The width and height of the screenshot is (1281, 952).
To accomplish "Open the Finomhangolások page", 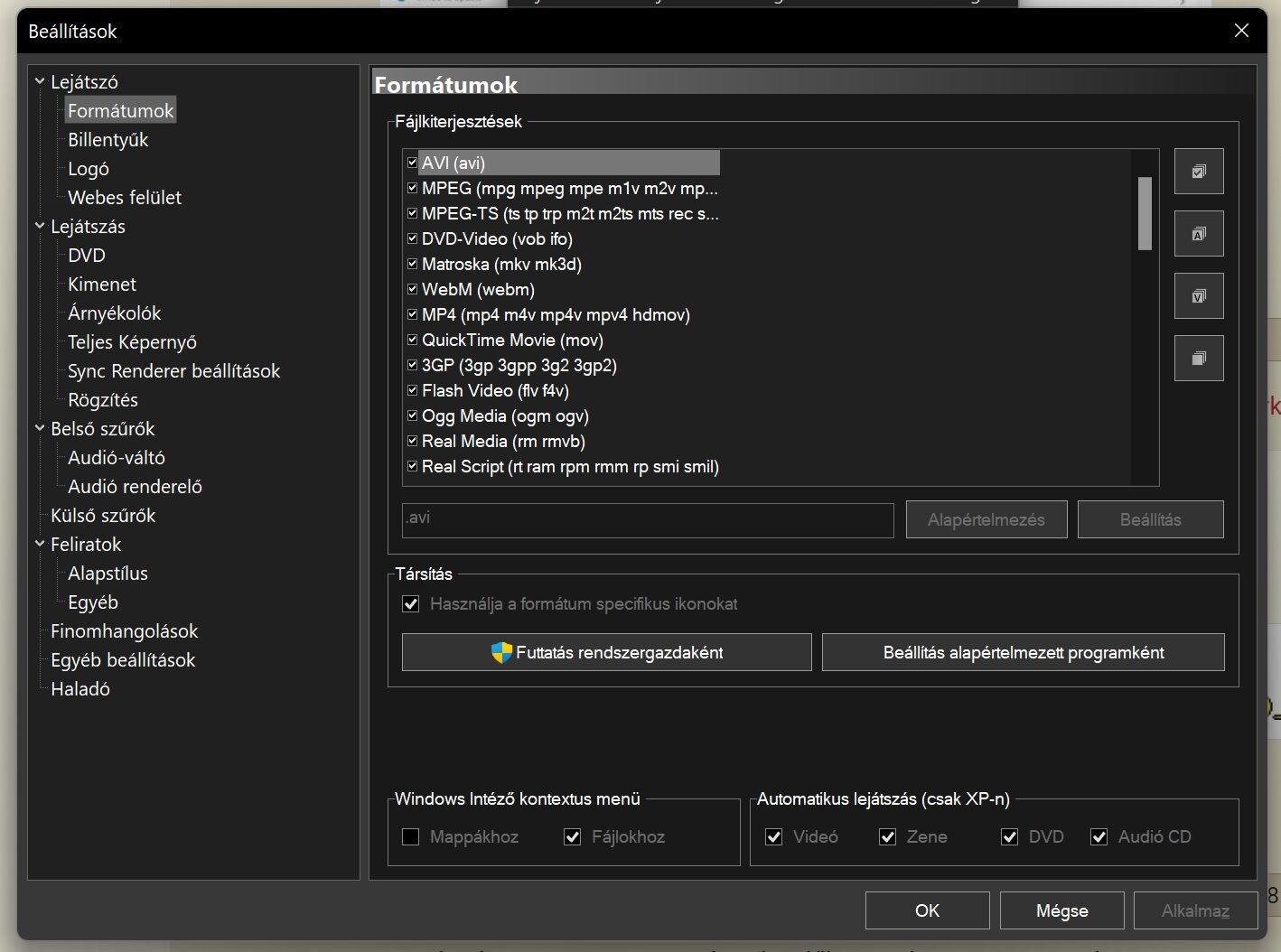I will 124,630.
